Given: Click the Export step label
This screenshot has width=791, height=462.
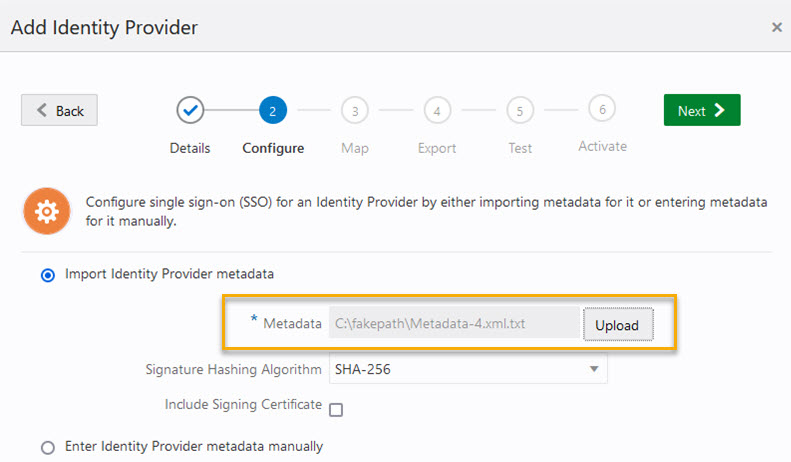Looking at the screenshot, I should 437,148.
